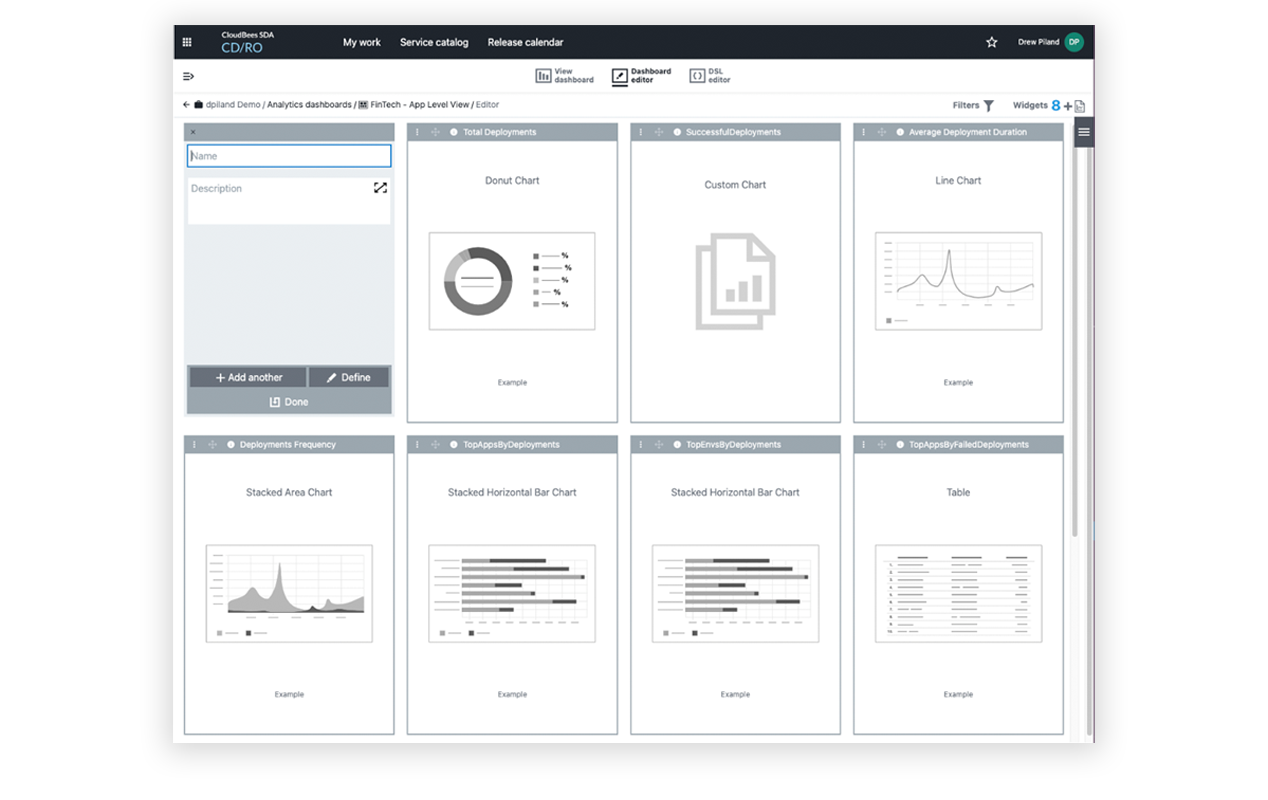Open kebab menu of Deployments Frequency widget

pyautogui.click(x=194, y=444)
